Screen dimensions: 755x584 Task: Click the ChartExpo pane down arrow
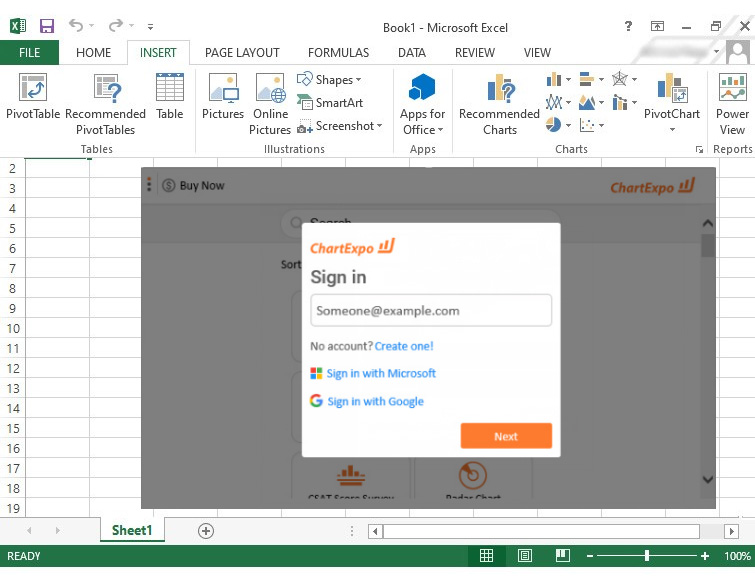click(707, 479)
